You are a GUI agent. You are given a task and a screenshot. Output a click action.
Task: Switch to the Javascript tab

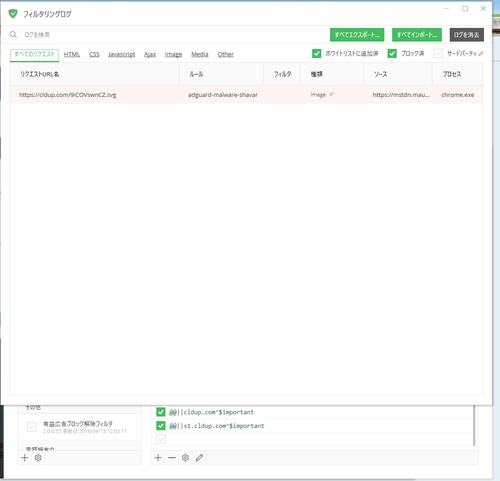tap(122, 54)
